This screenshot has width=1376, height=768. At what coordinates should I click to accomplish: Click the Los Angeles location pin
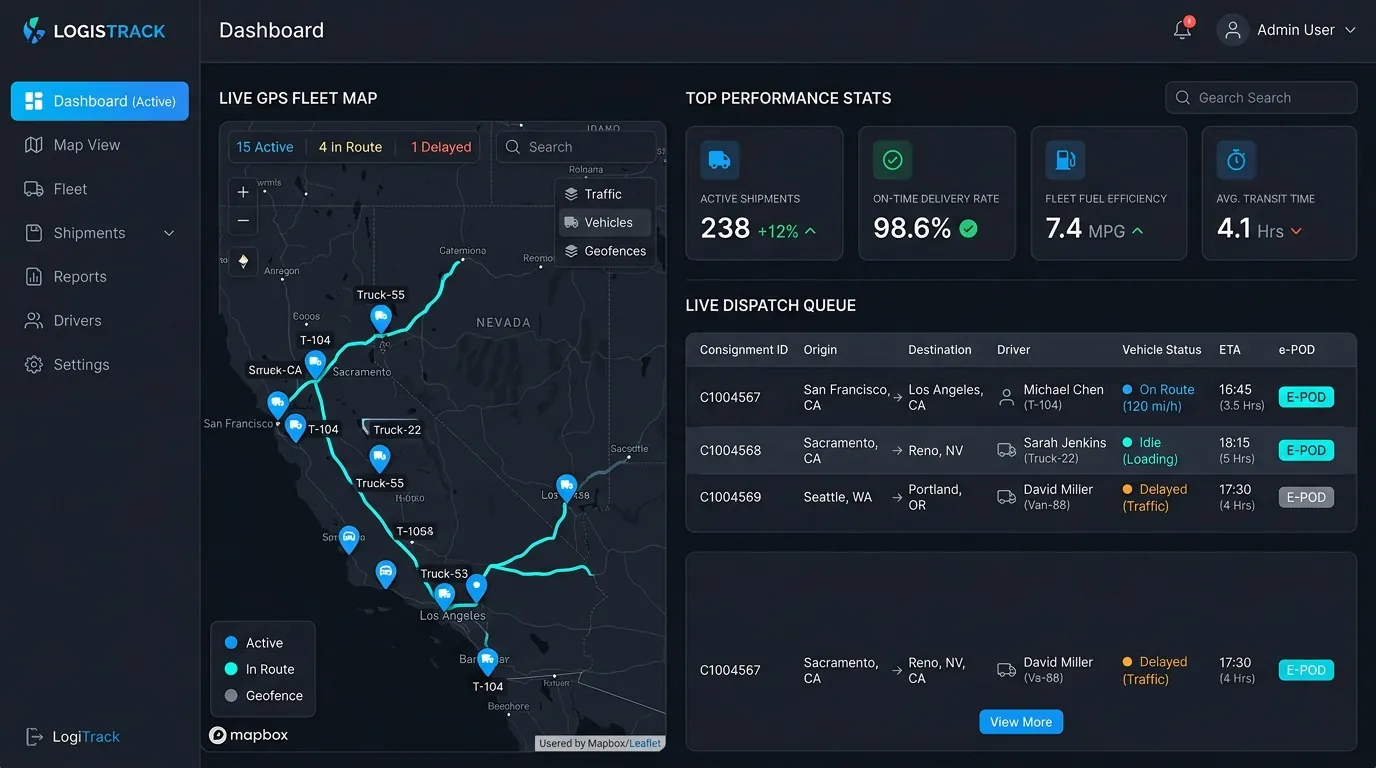pos(476,587)
